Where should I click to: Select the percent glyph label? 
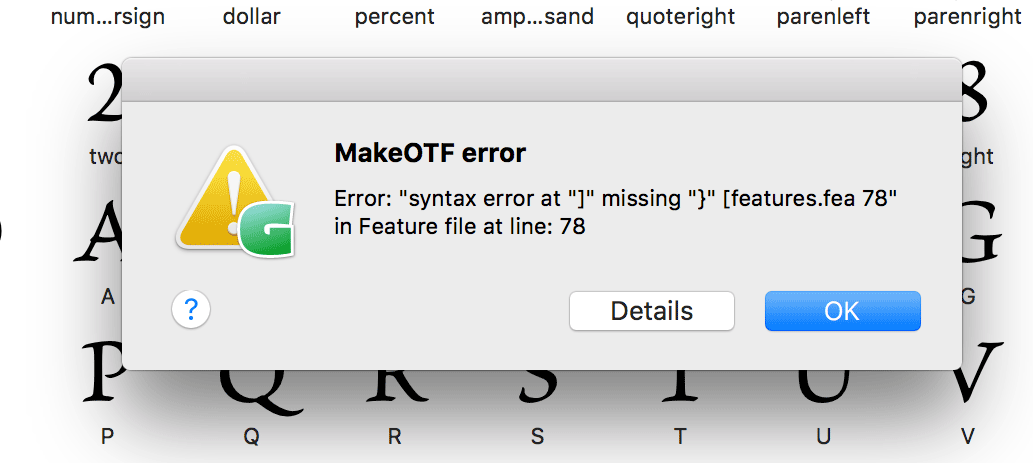[395, 16]
